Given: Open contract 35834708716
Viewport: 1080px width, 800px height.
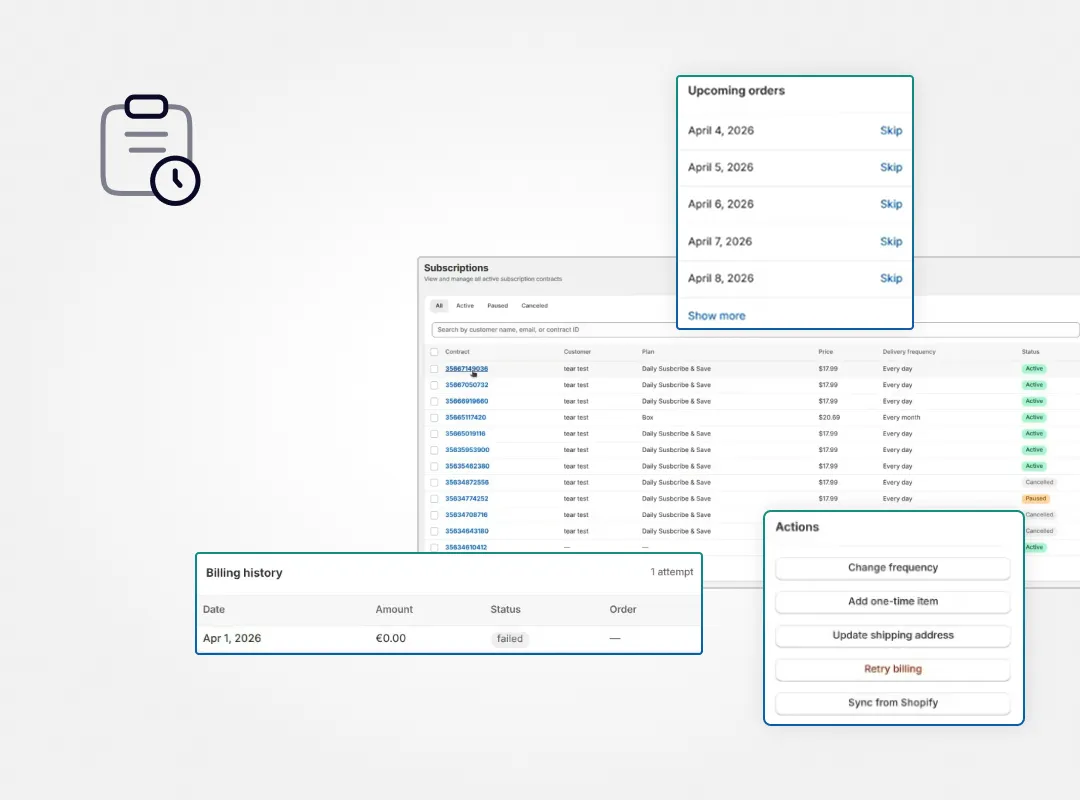Looking at the screenshot, I should point(466,515).
